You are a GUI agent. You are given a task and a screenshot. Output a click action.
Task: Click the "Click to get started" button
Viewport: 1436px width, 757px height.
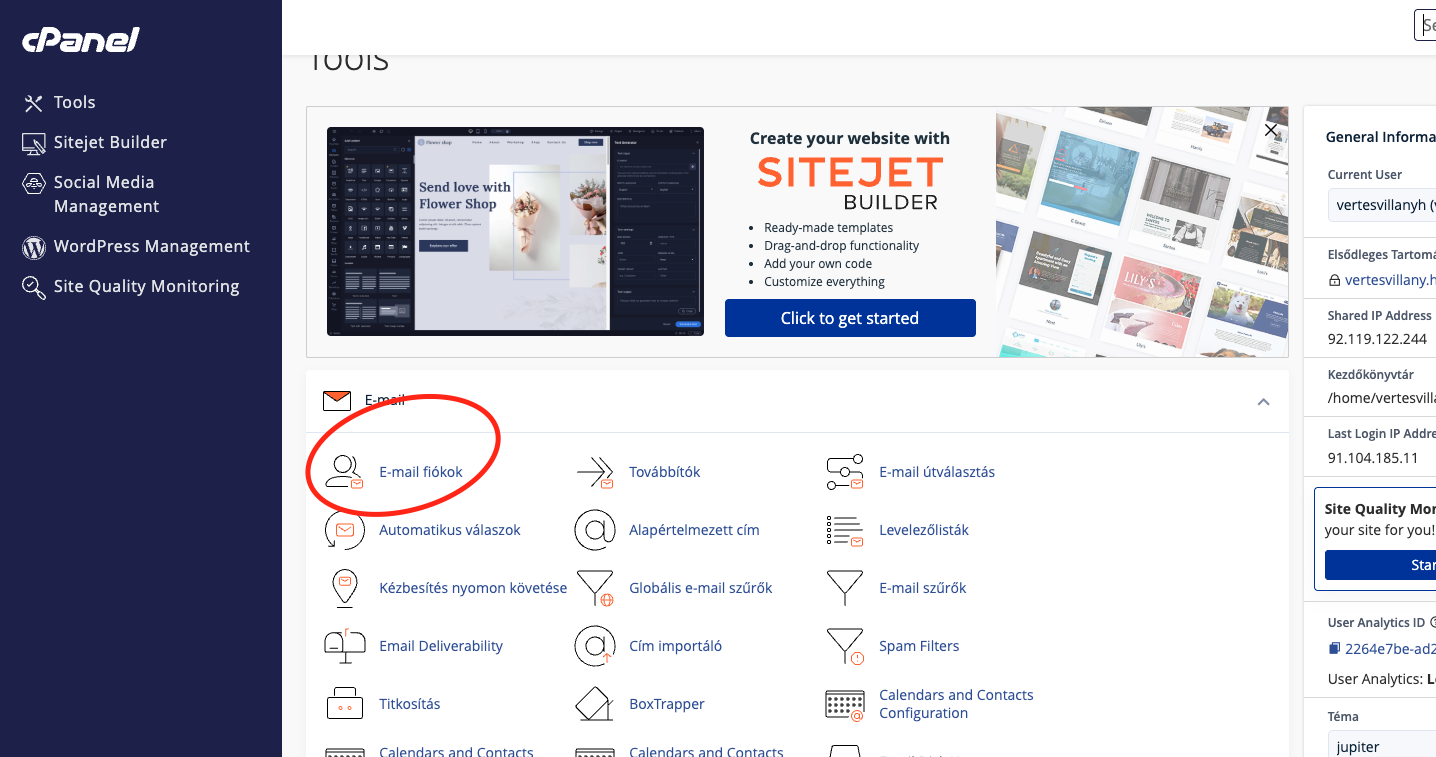click(x=850, y=318)
